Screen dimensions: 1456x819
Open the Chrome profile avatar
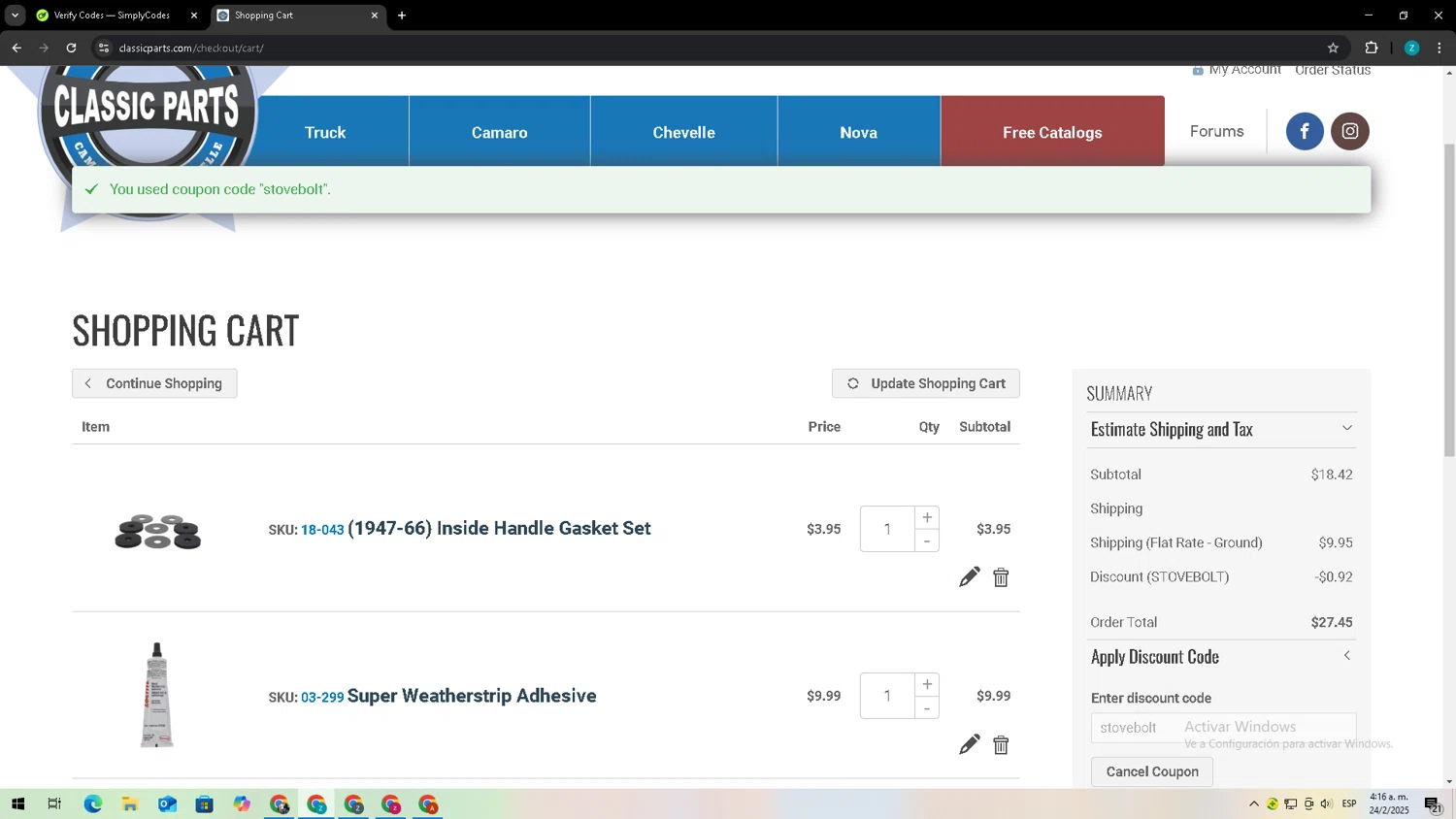(x=1412, y=48)
